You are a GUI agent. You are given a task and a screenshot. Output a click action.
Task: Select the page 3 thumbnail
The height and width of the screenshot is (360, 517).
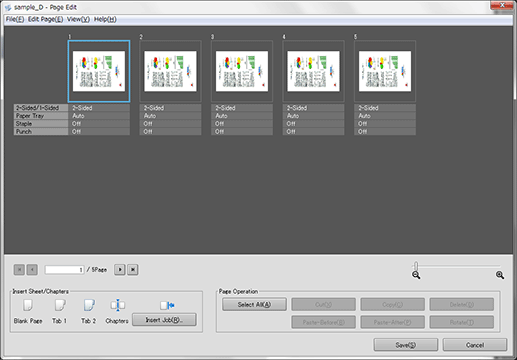(242, 71)
